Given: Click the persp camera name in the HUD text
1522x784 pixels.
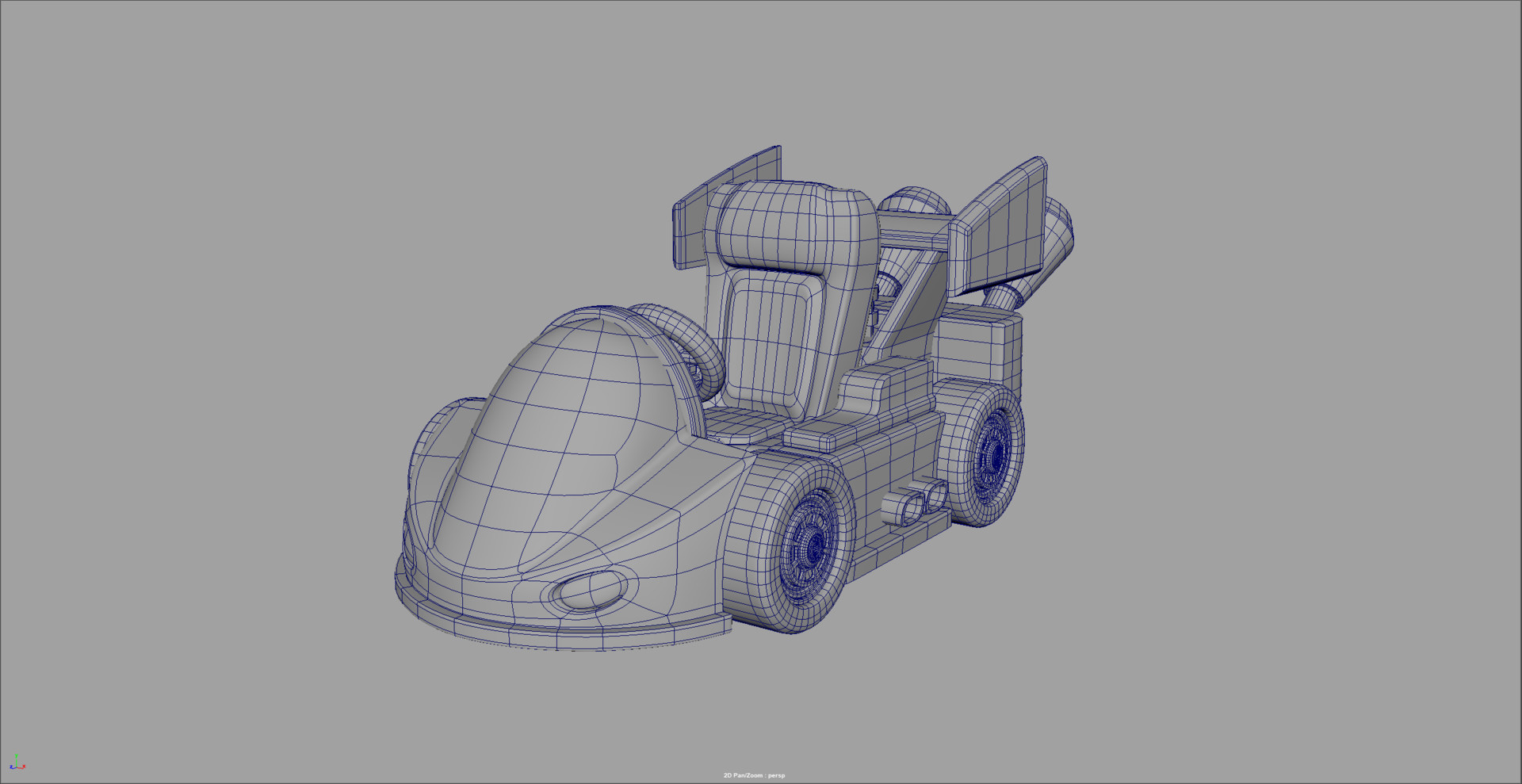Looking at the screenshot, I should (778, 774).
